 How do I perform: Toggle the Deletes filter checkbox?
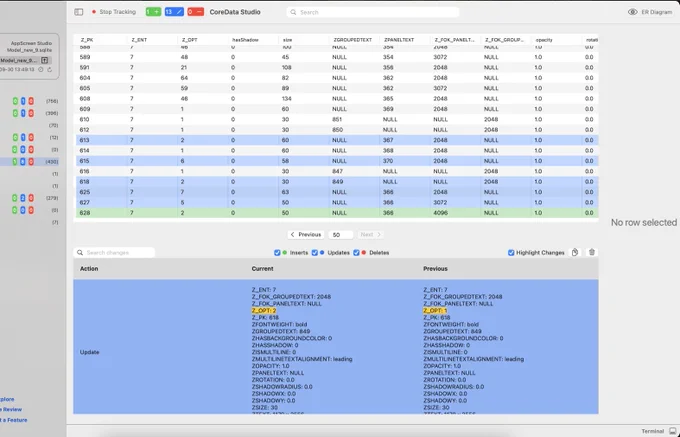[356, 253]
